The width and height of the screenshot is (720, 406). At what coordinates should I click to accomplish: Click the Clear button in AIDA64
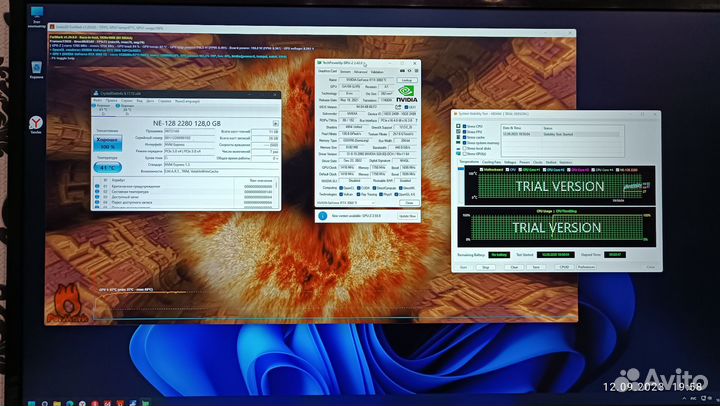tap(514, 267)
